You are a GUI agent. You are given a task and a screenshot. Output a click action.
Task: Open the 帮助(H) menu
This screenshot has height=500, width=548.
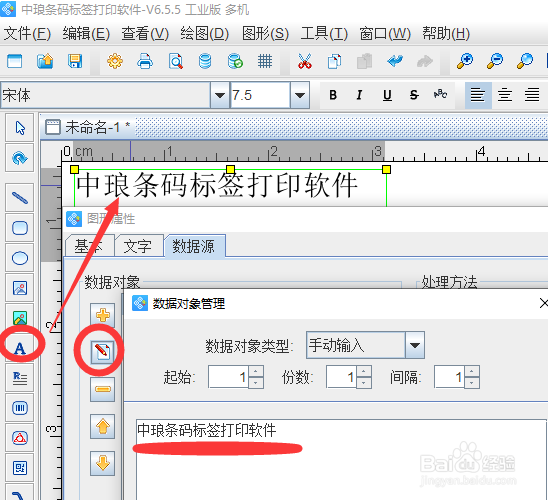[x=446, y=34]
